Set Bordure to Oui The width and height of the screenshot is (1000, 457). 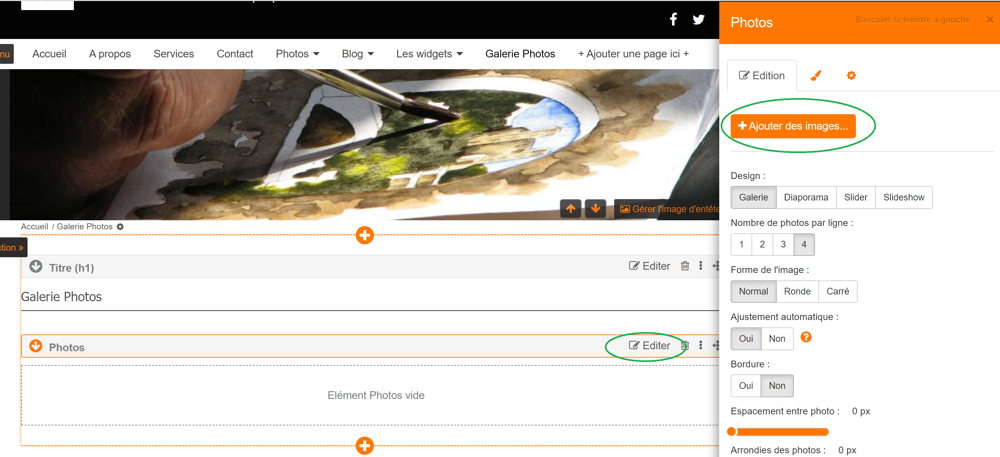[x=746, y=385]
